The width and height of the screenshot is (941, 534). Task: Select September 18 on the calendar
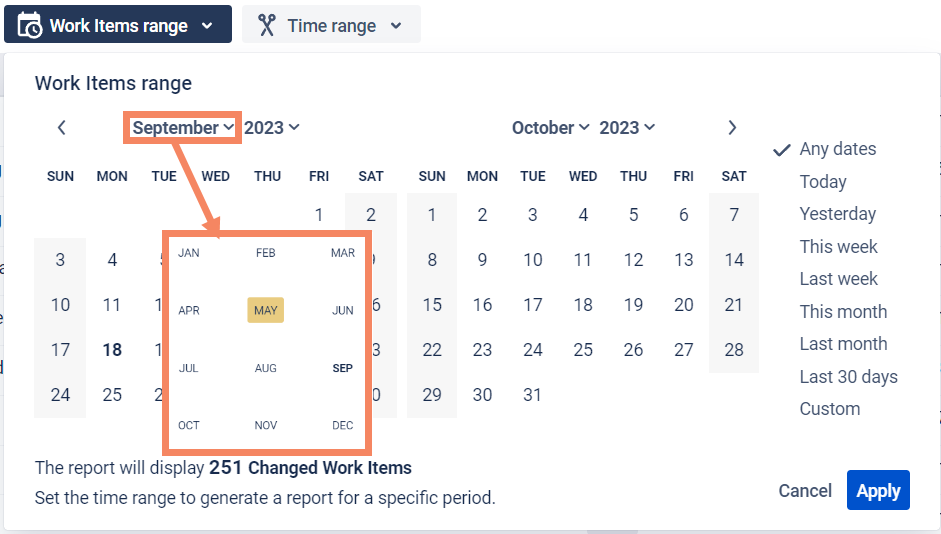coord(112,350)
